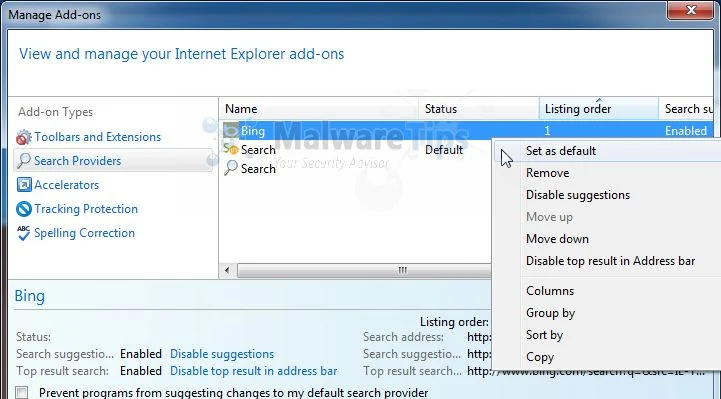Click the horizontal scrollbar left arrow
The image size is (721, 399).
(x=227, y=270)
